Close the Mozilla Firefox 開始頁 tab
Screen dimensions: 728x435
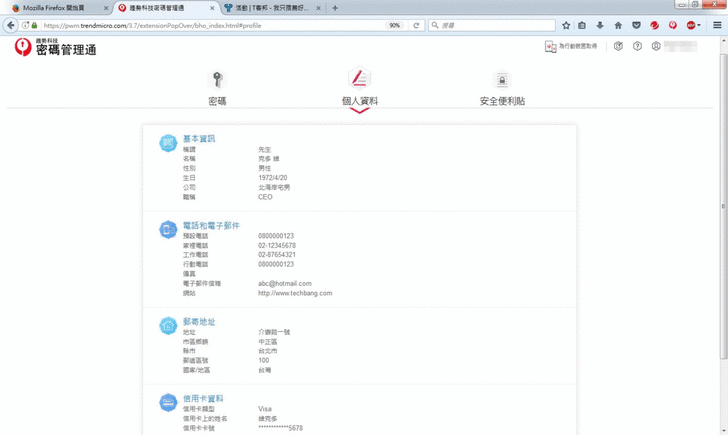[106, 8]
